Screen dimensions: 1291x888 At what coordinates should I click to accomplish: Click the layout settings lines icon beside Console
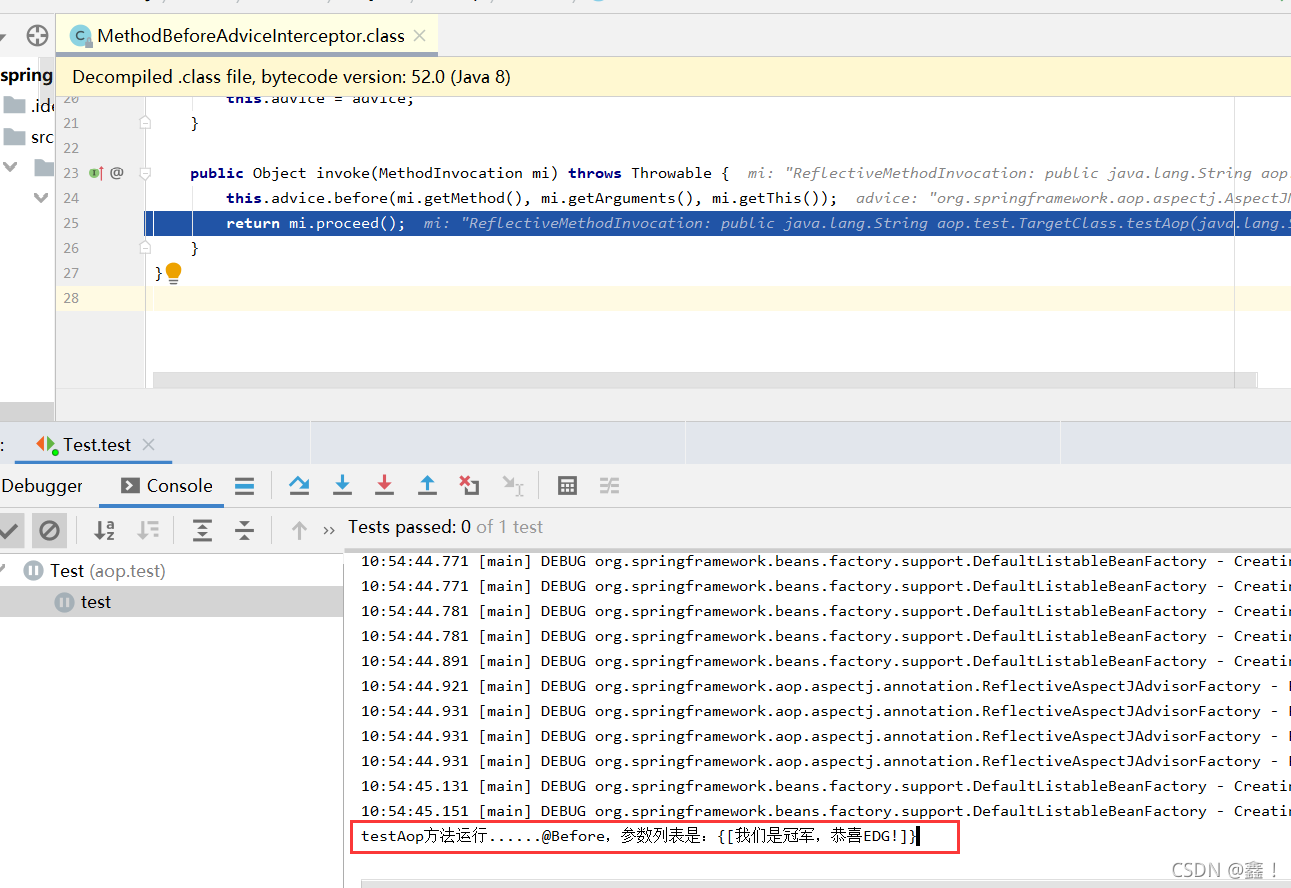(244, 486)
